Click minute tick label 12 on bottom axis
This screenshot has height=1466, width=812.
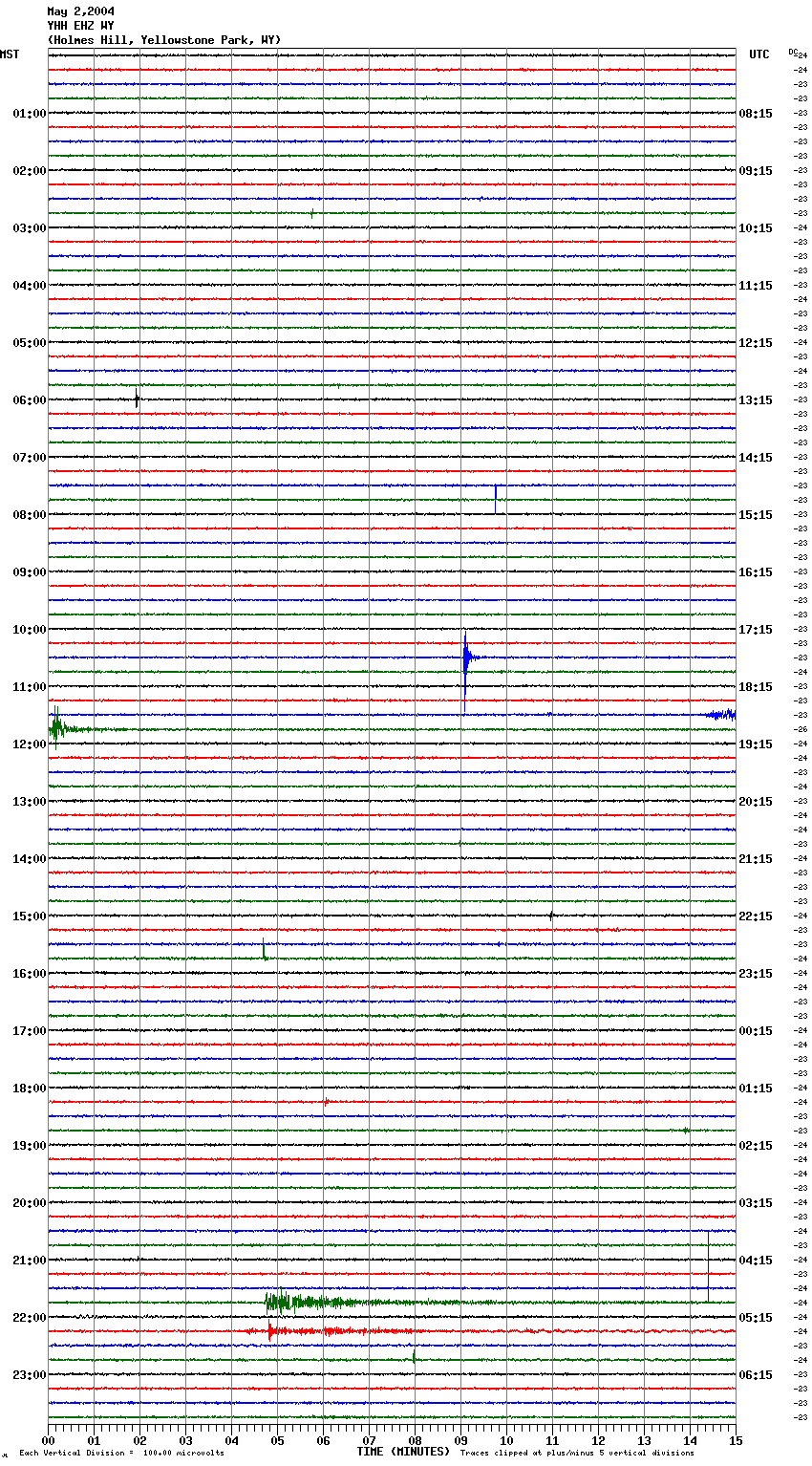tap(598, 1440)
